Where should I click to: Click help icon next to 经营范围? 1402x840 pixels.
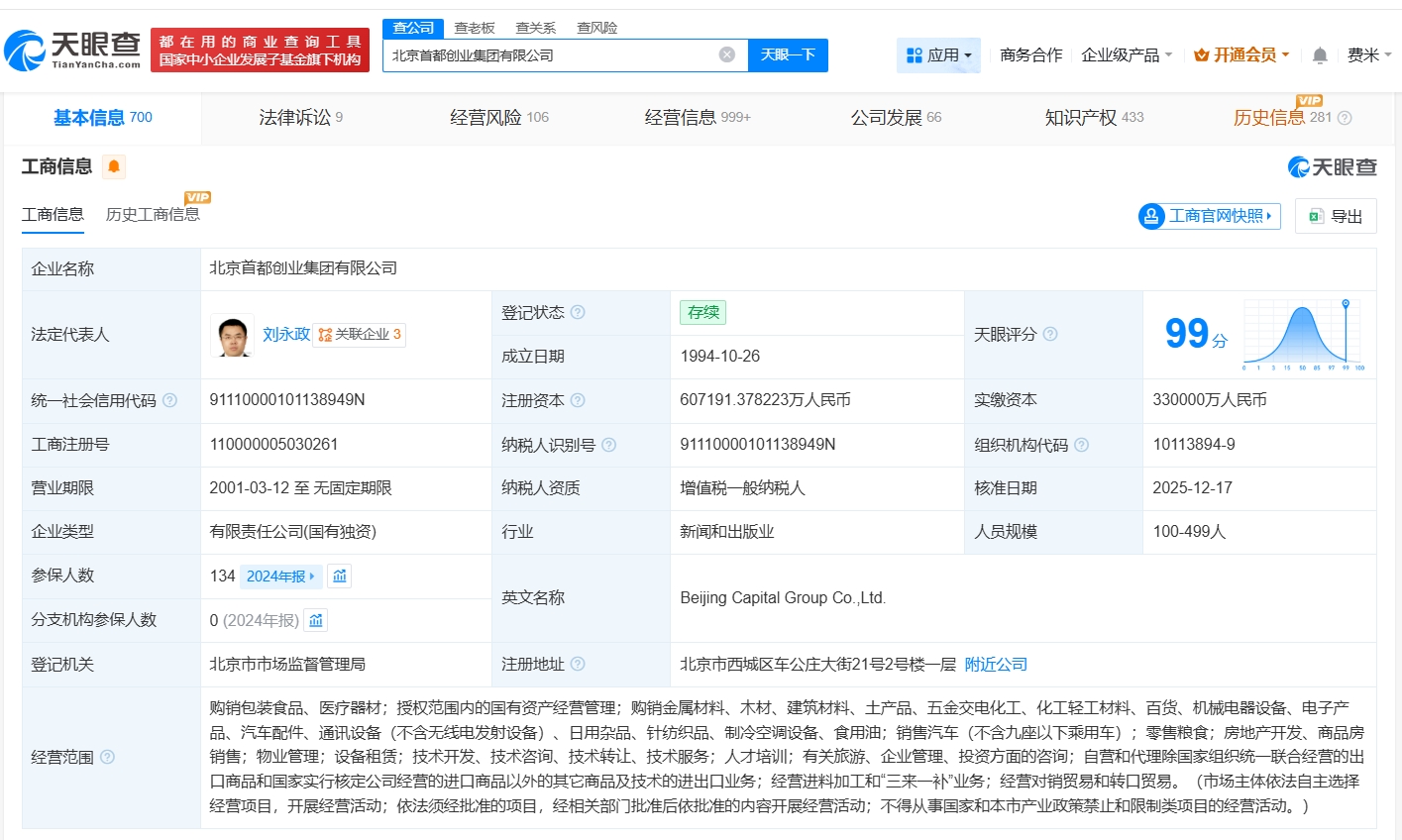click(x=107, y=757)
